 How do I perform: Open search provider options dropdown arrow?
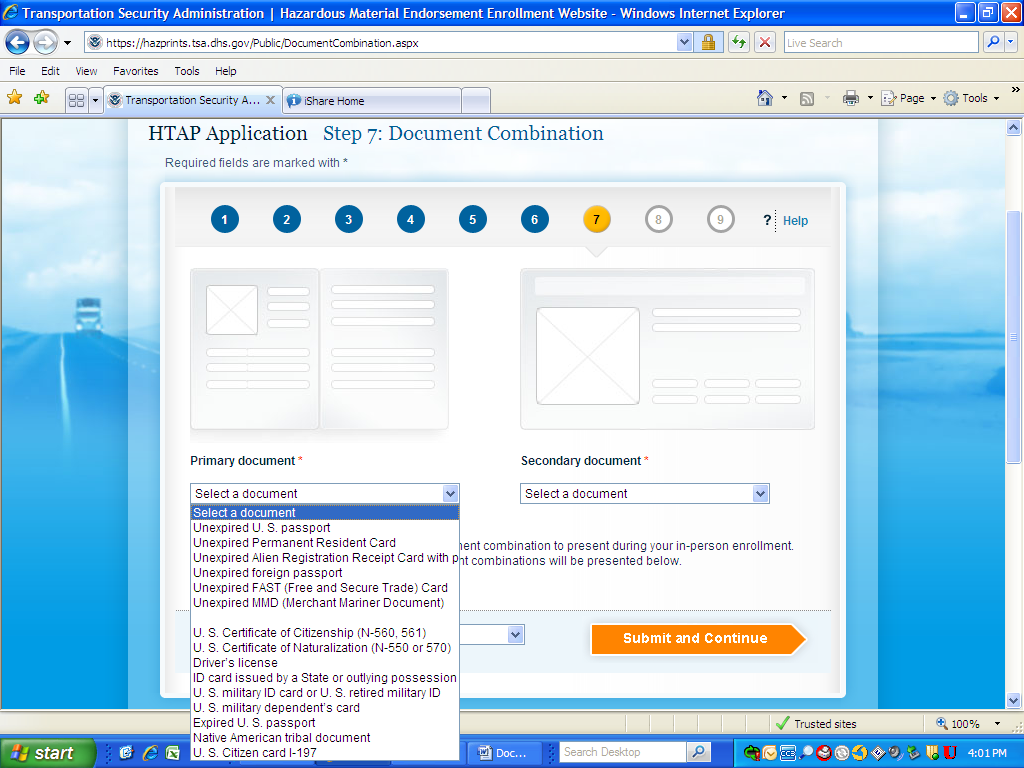tap(1011, 43)
